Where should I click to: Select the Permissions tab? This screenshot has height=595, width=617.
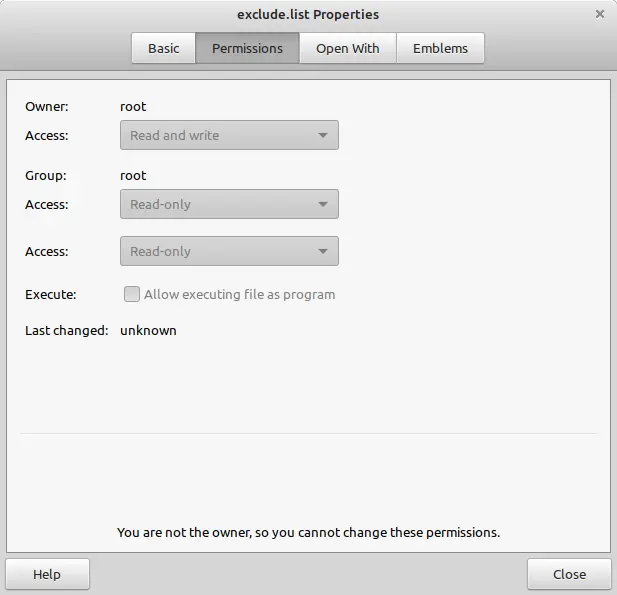247,48
